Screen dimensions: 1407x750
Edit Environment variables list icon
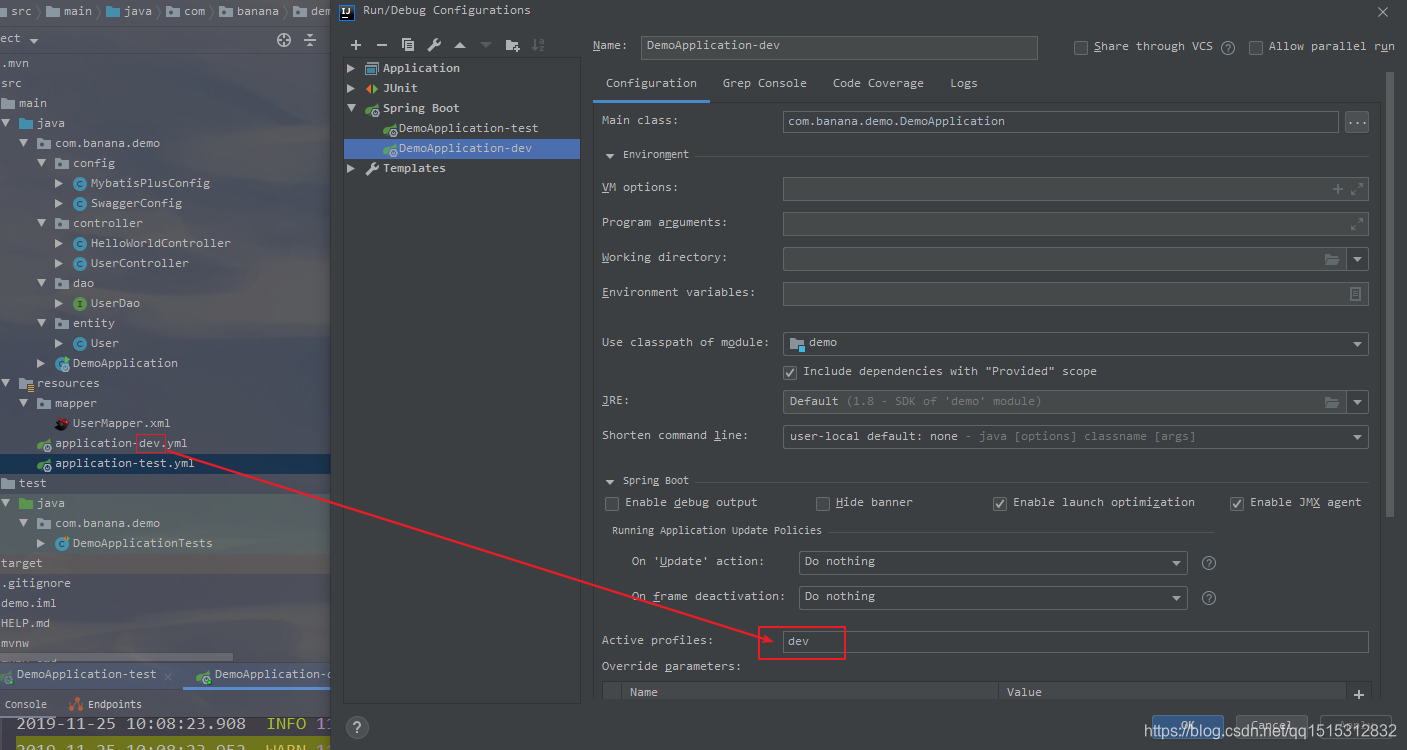click(1356, 294)
